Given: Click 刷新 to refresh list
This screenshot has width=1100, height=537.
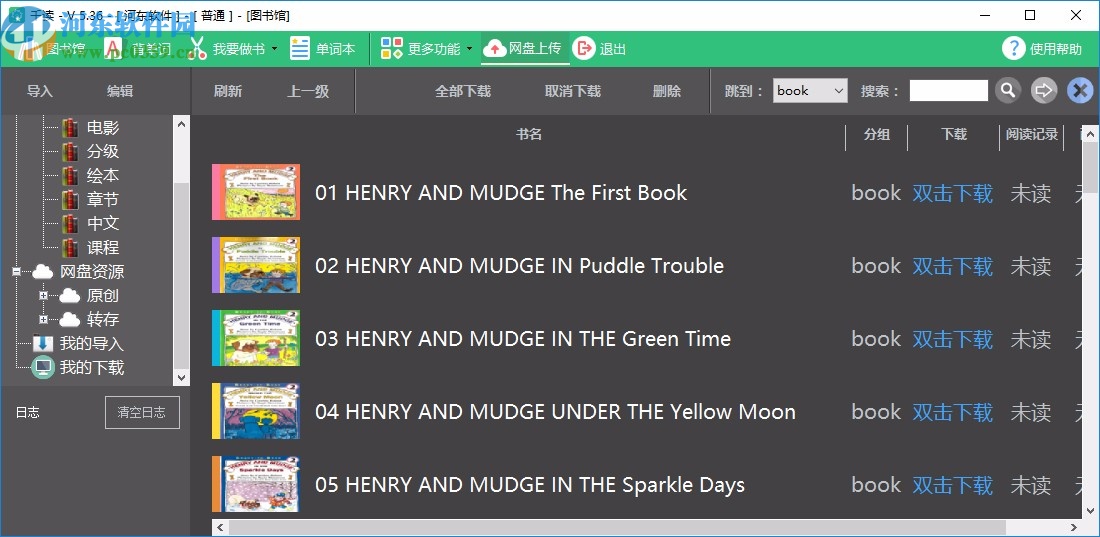Looking at the screenshot, I should (228, 91).
